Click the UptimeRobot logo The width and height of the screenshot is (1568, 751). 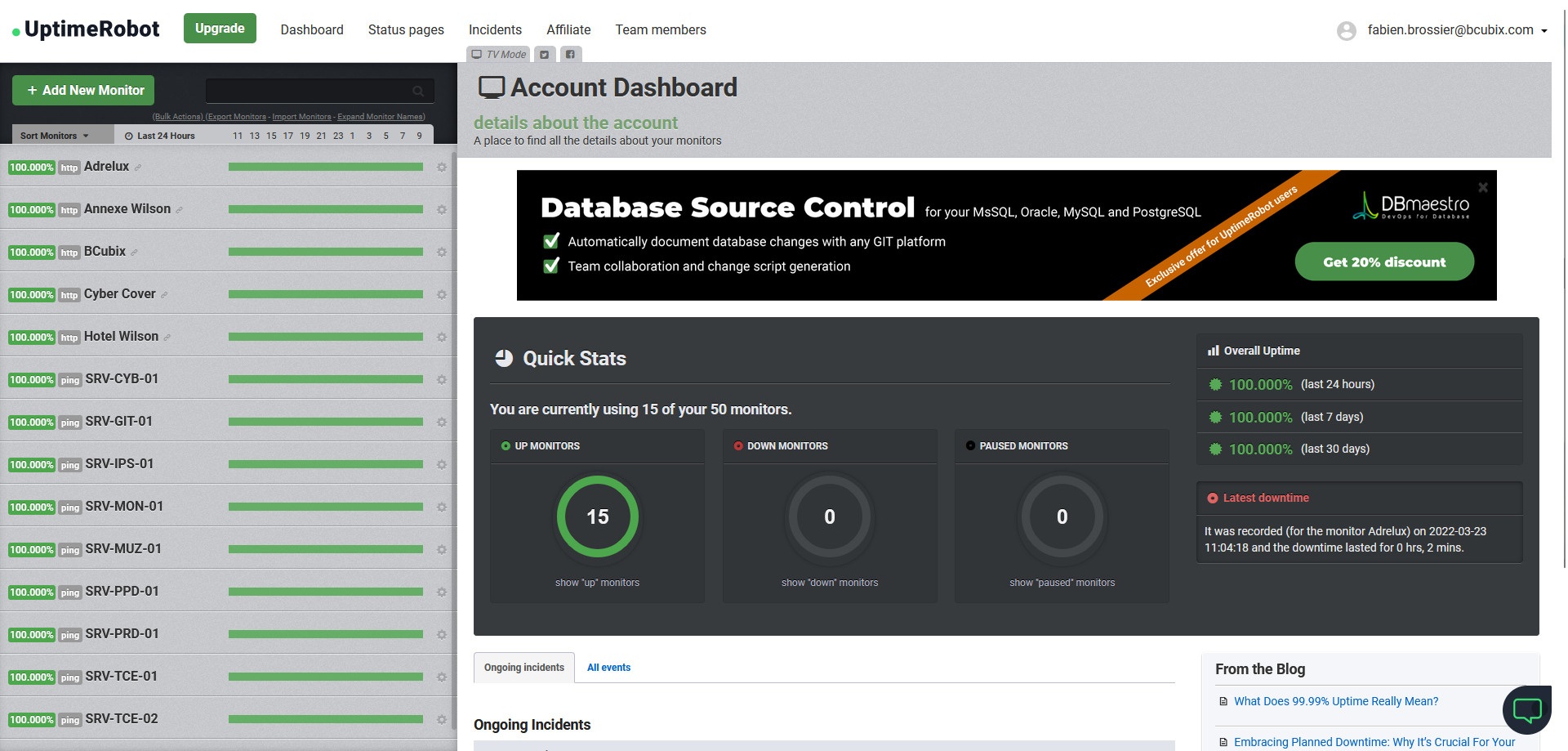click(x=86, y=29)
